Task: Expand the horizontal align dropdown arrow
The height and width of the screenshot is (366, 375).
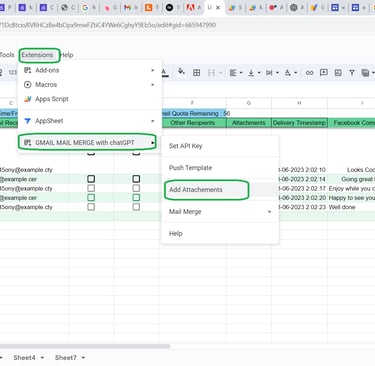Action: (241, 73)
